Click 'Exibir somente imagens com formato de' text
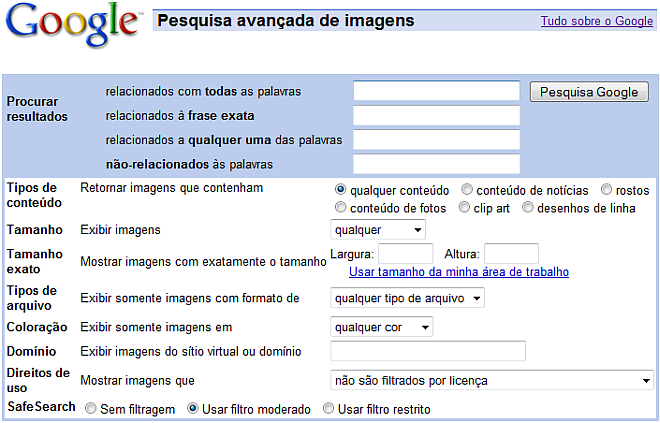The height and width of the screenshot is (423, 660). [190, 298]
